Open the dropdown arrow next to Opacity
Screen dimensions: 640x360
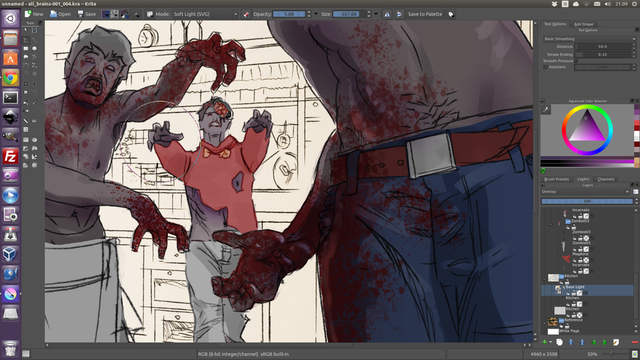(316, 14)
